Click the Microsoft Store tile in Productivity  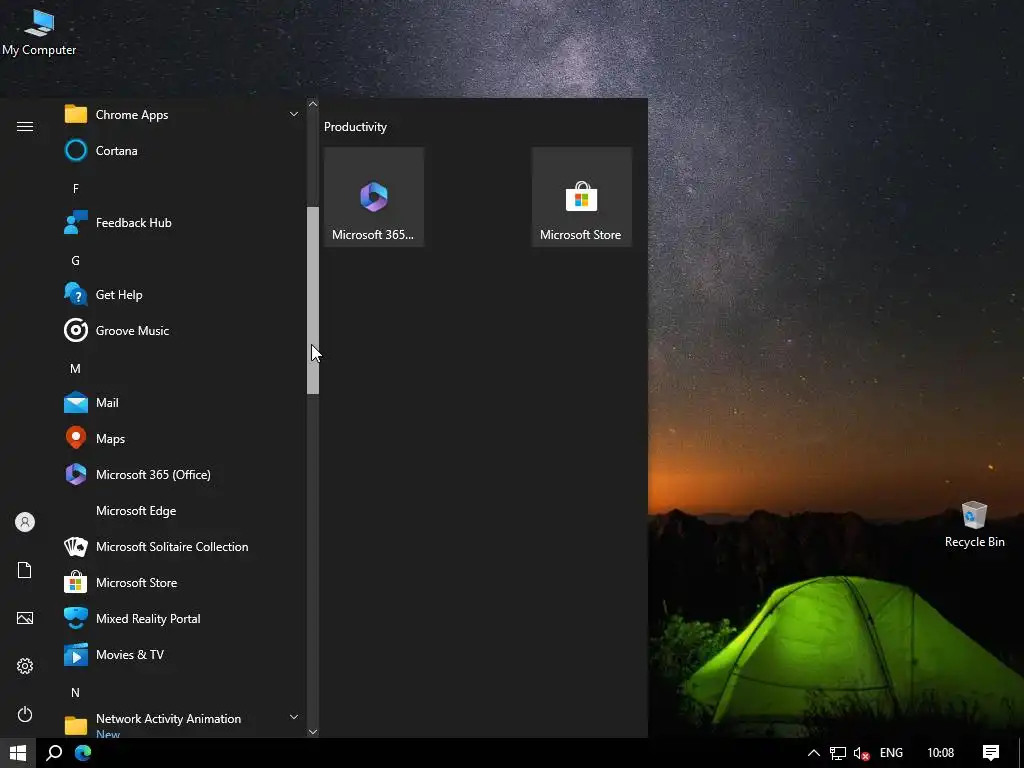coord(581,197)
